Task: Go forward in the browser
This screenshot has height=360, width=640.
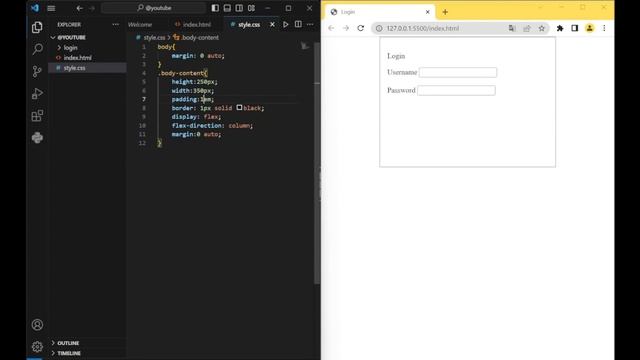Action: coord(346,28)
